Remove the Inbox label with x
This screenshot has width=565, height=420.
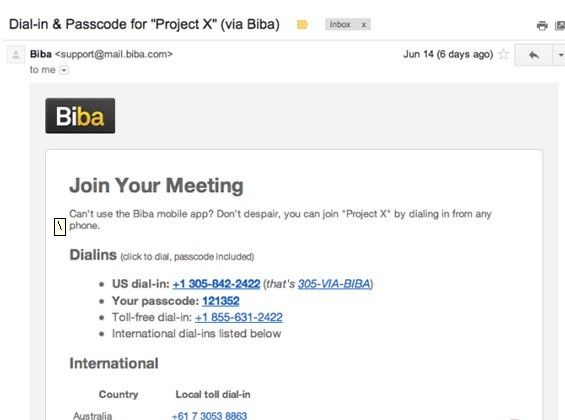pyautogui.click(x=364, y=25)
